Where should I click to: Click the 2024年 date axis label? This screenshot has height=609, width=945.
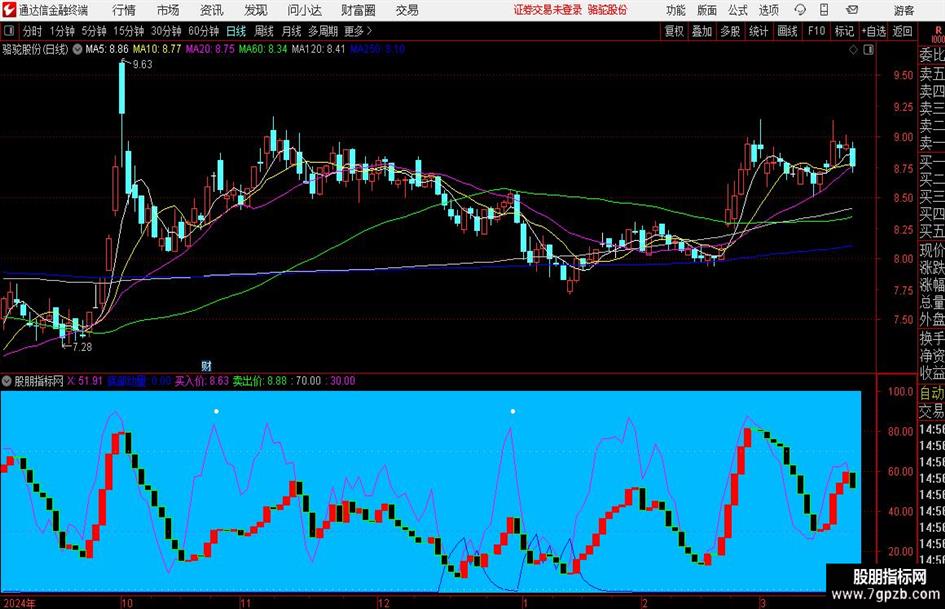click(19, 603)
